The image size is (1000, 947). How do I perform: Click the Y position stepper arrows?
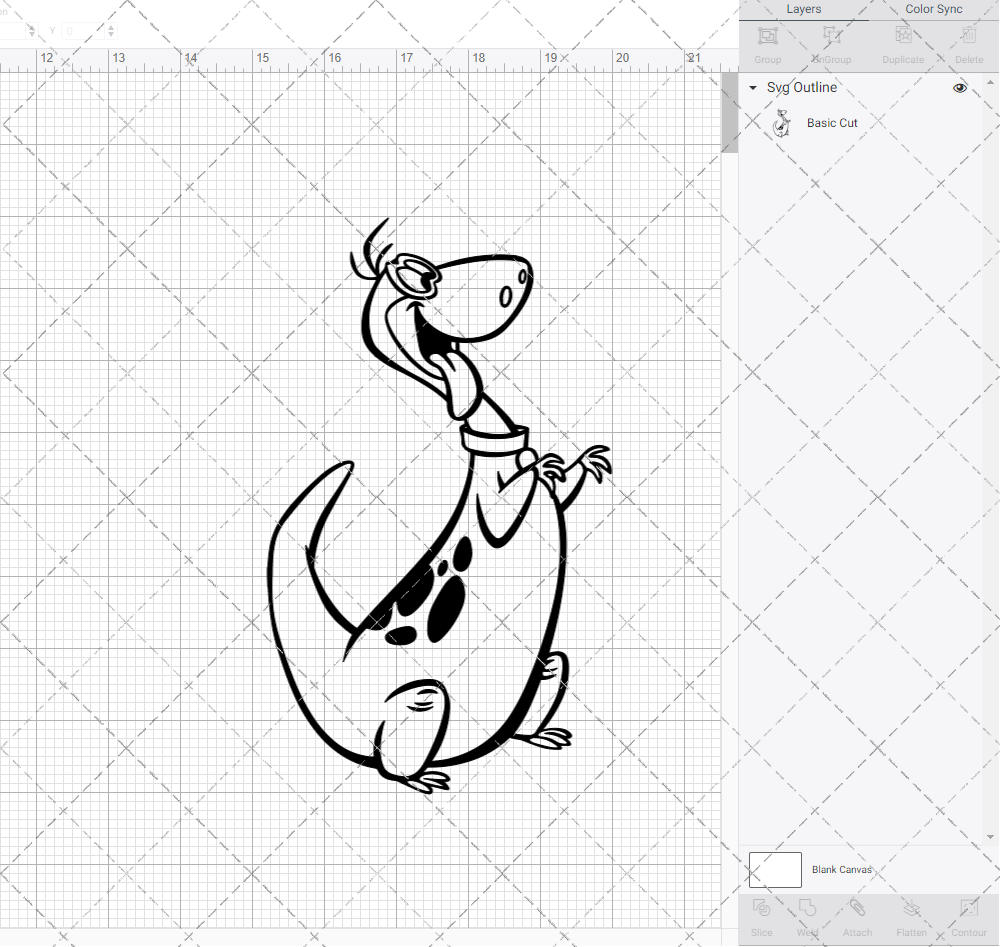click(x=111, y=31)
